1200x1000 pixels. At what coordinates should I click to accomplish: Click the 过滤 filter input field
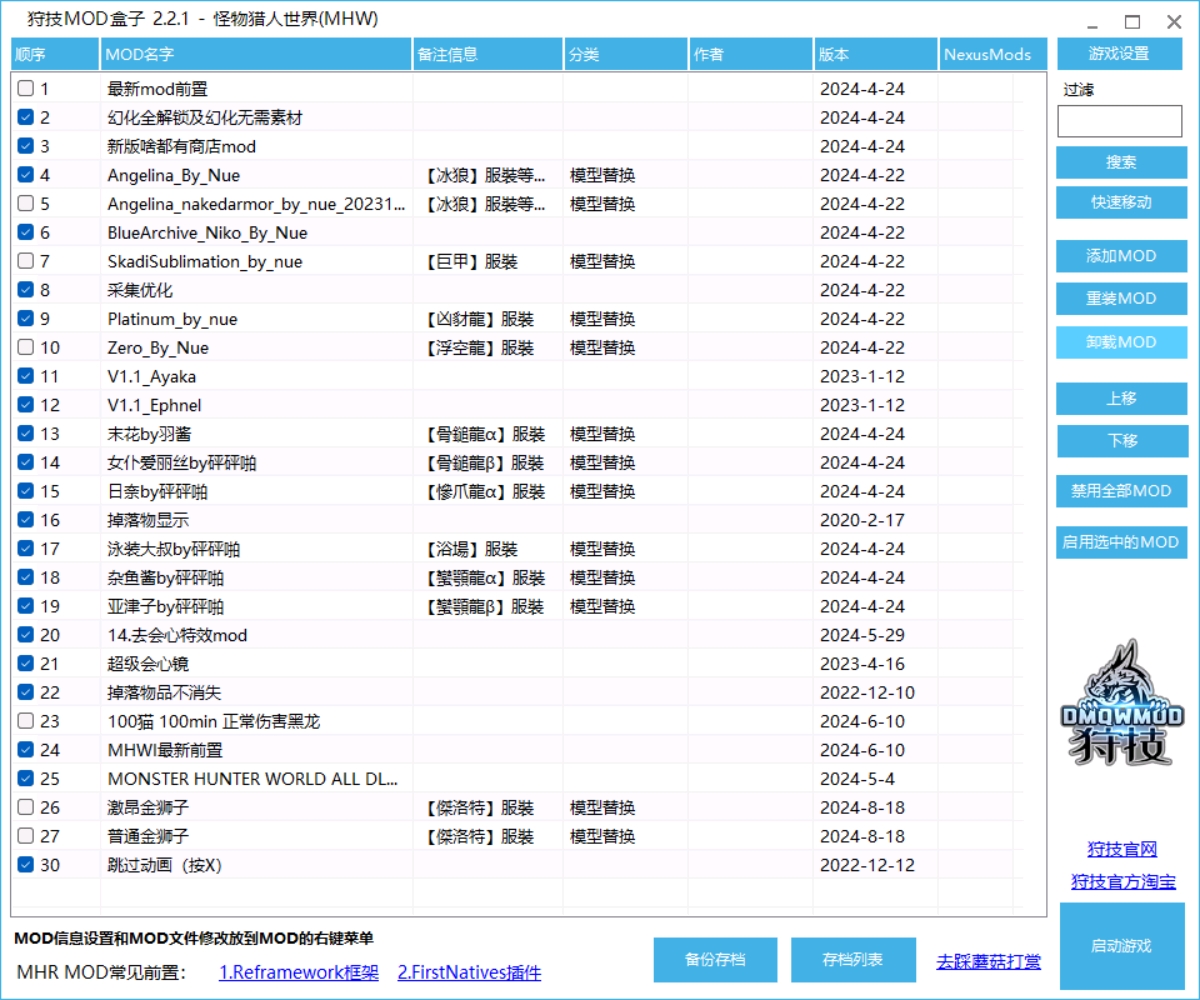[1120, 121]
